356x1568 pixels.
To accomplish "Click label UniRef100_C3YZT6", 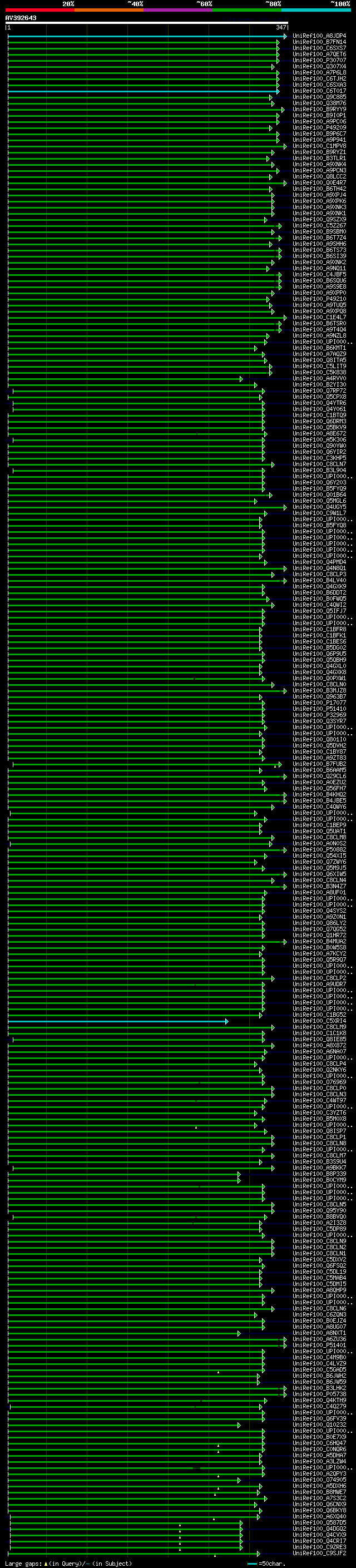I will pyautogui.click(x=319, y=1114).
